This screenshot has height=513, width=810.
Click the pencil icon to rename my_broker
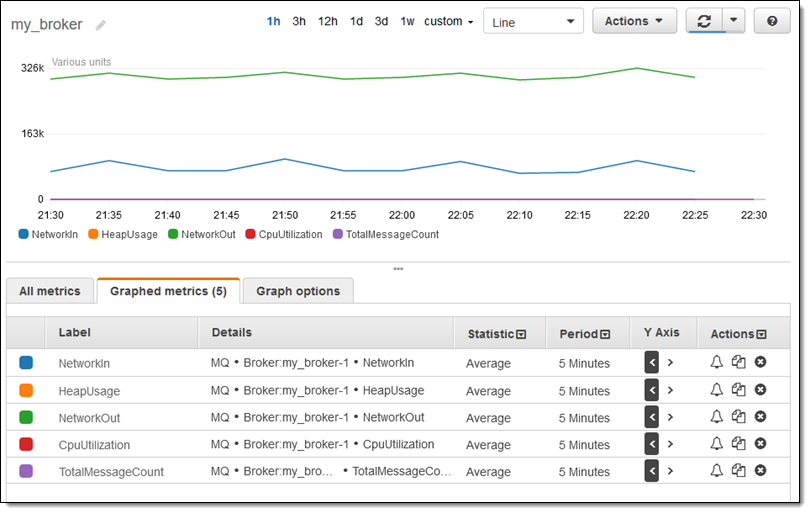(x=100, y=25)
